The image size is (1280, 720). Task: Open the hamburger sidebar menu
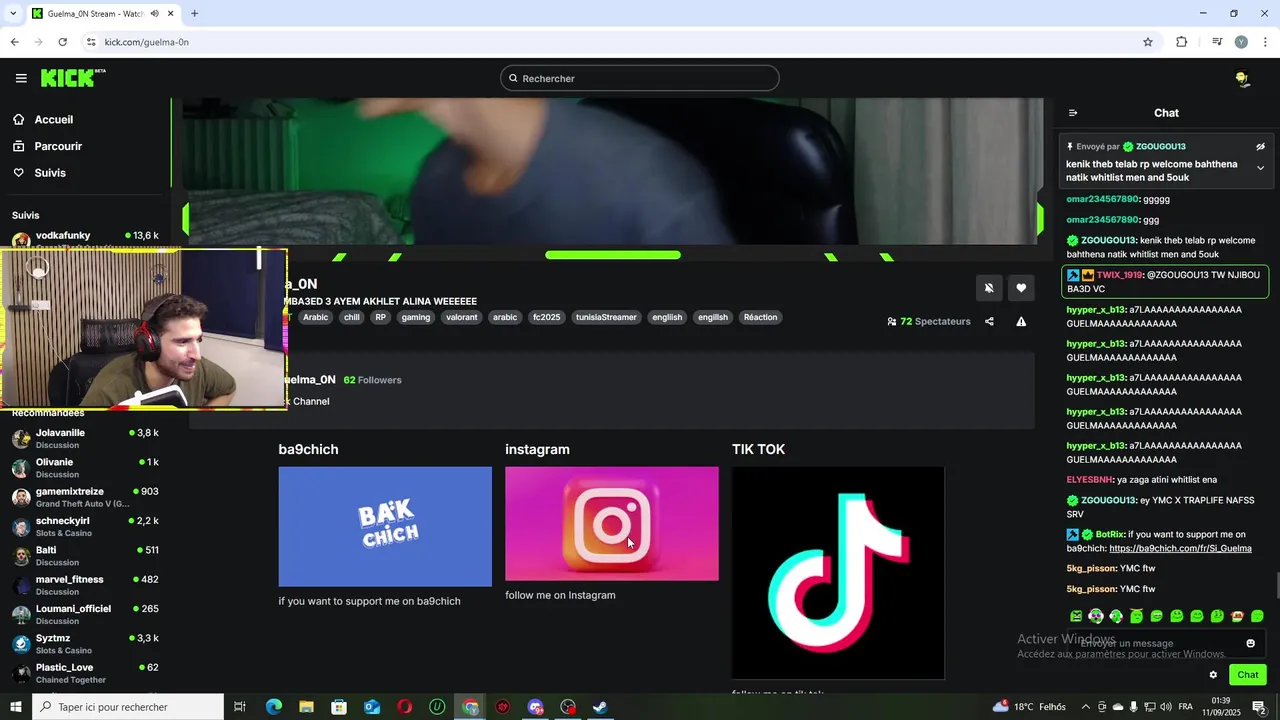click(21, 78)
